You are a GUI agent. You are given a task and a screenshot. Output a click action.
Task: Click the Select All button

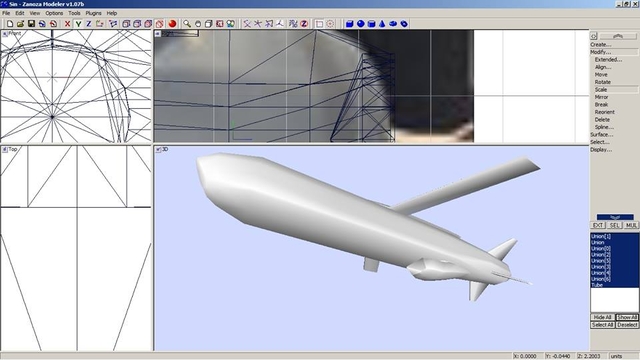pyautogui.click(x=602, y=325)
